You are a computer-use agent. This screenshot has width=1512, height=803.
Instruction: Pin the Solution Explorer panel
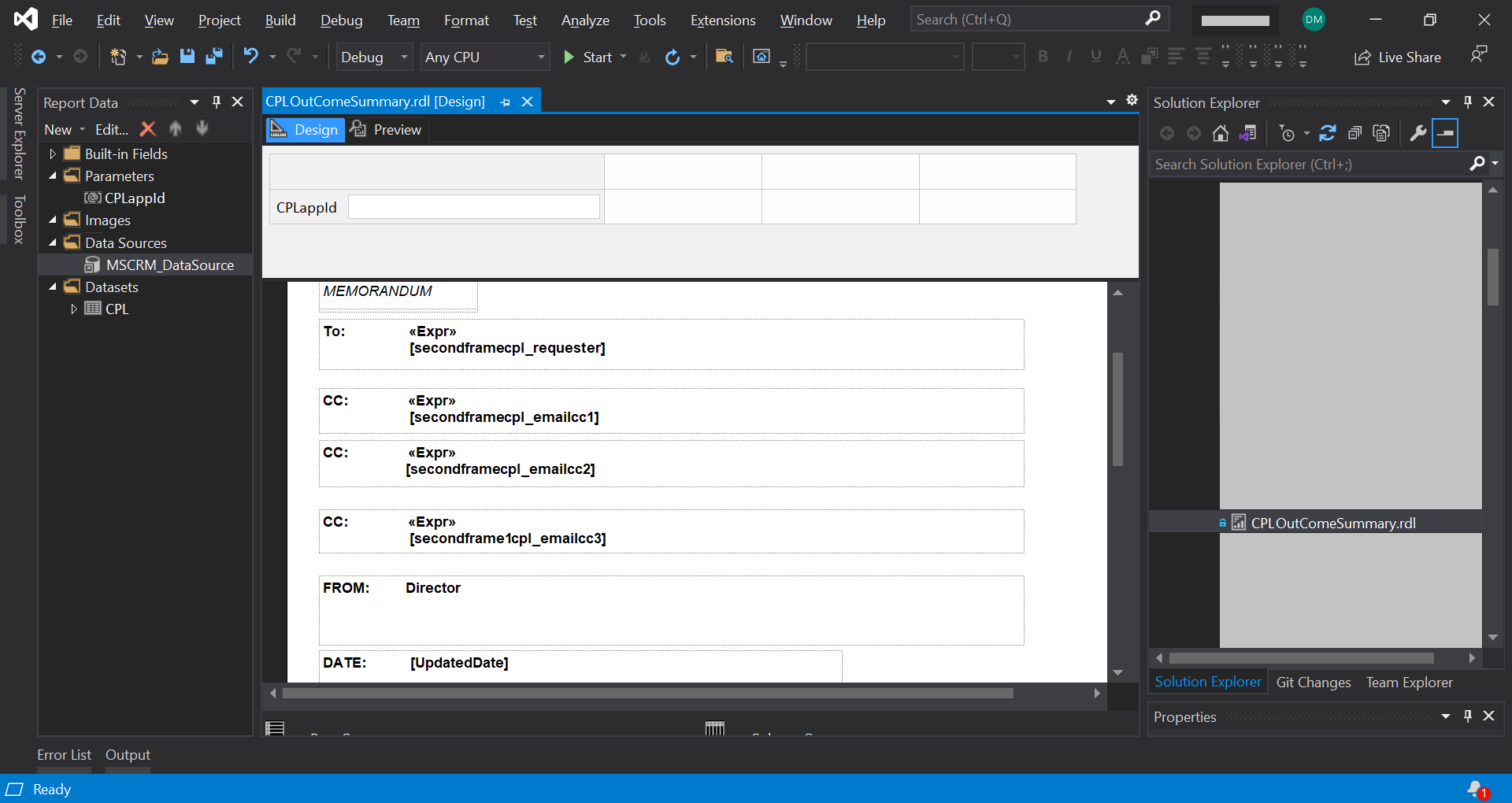[x=1468, y=102]
